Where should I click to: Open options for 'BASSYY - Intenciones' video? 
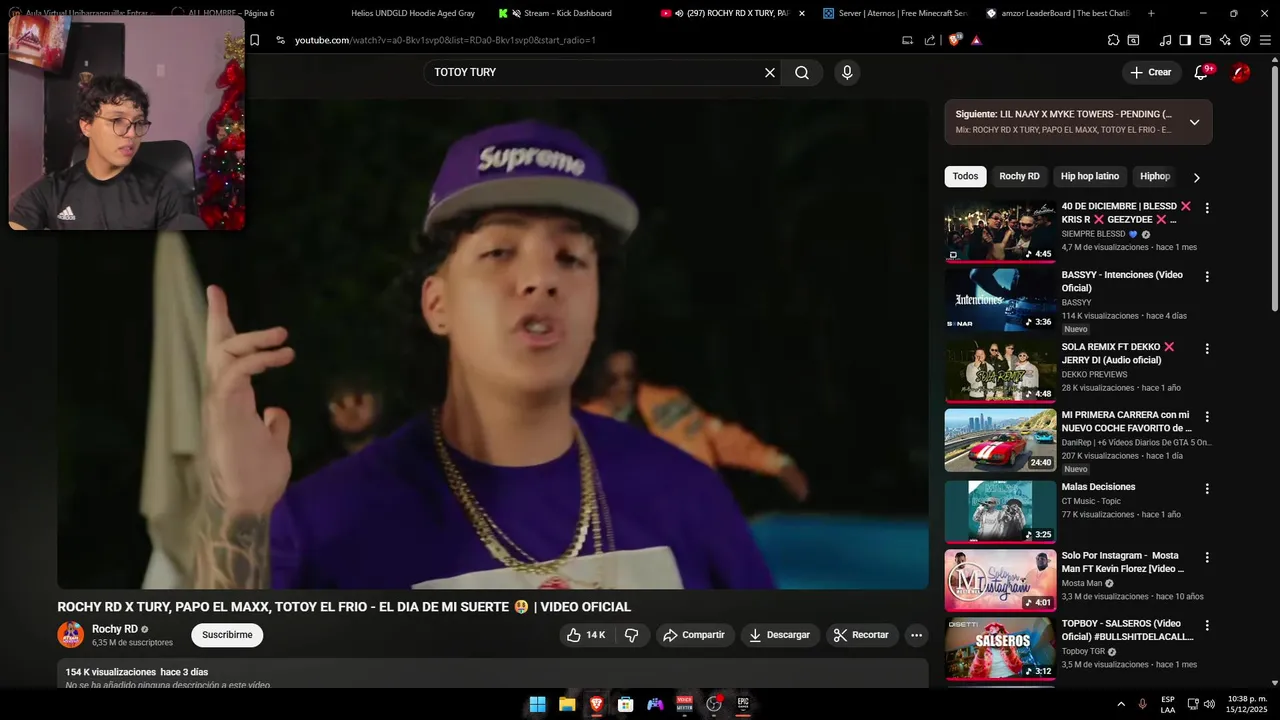1207,276
